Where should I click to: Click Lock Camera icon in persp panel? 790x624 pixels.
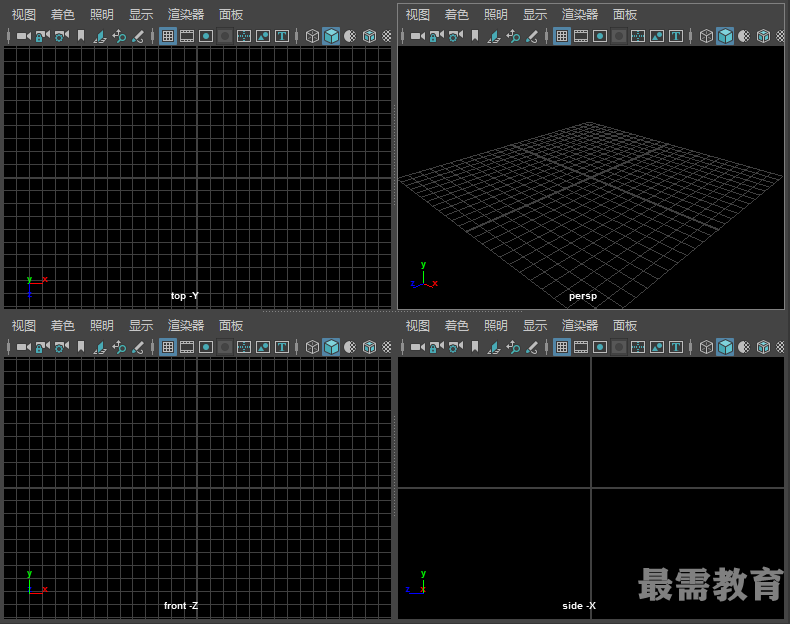tap(437, 36)
